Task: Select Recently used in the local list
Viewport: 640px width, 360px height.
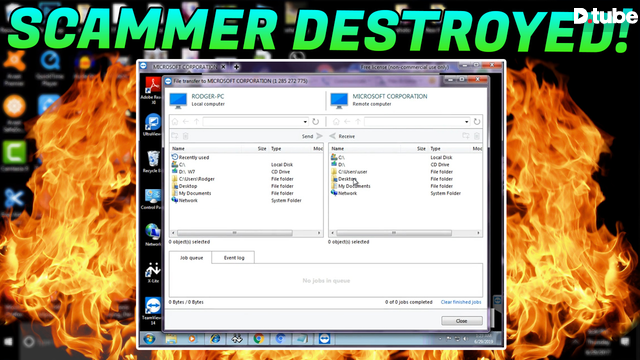Action: pos(247,157)
